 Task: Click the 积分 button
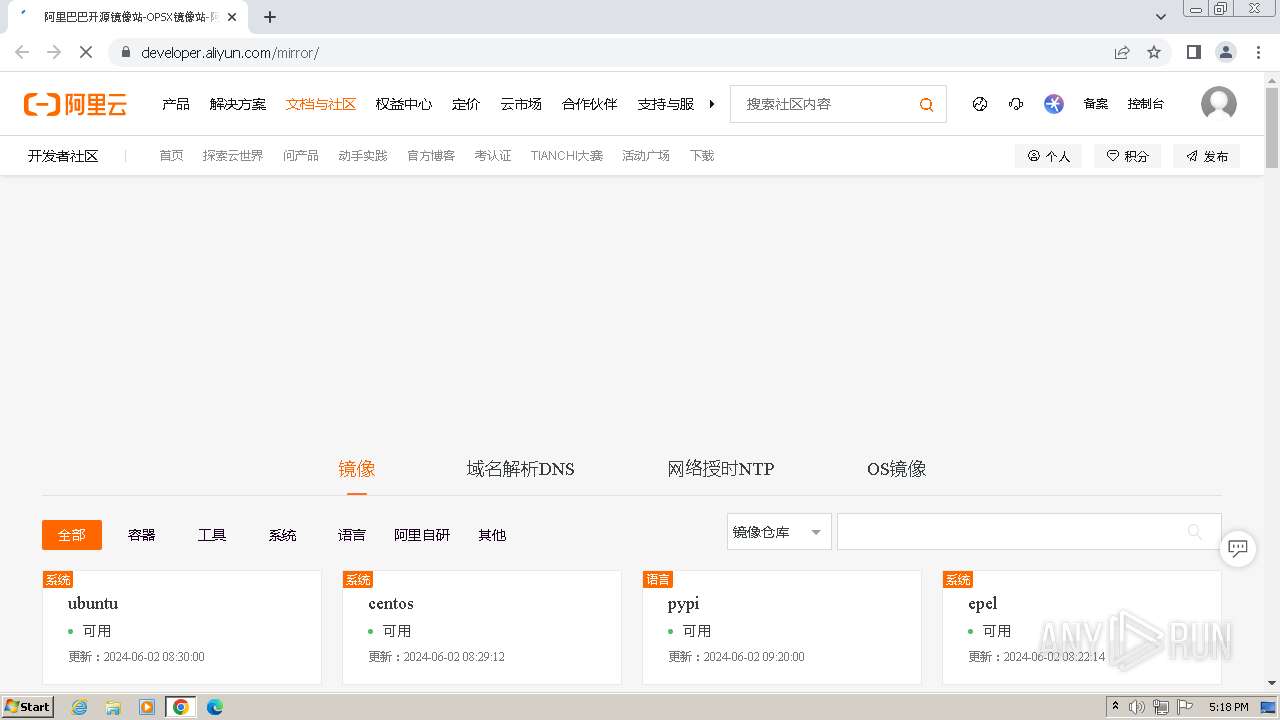1127,156
